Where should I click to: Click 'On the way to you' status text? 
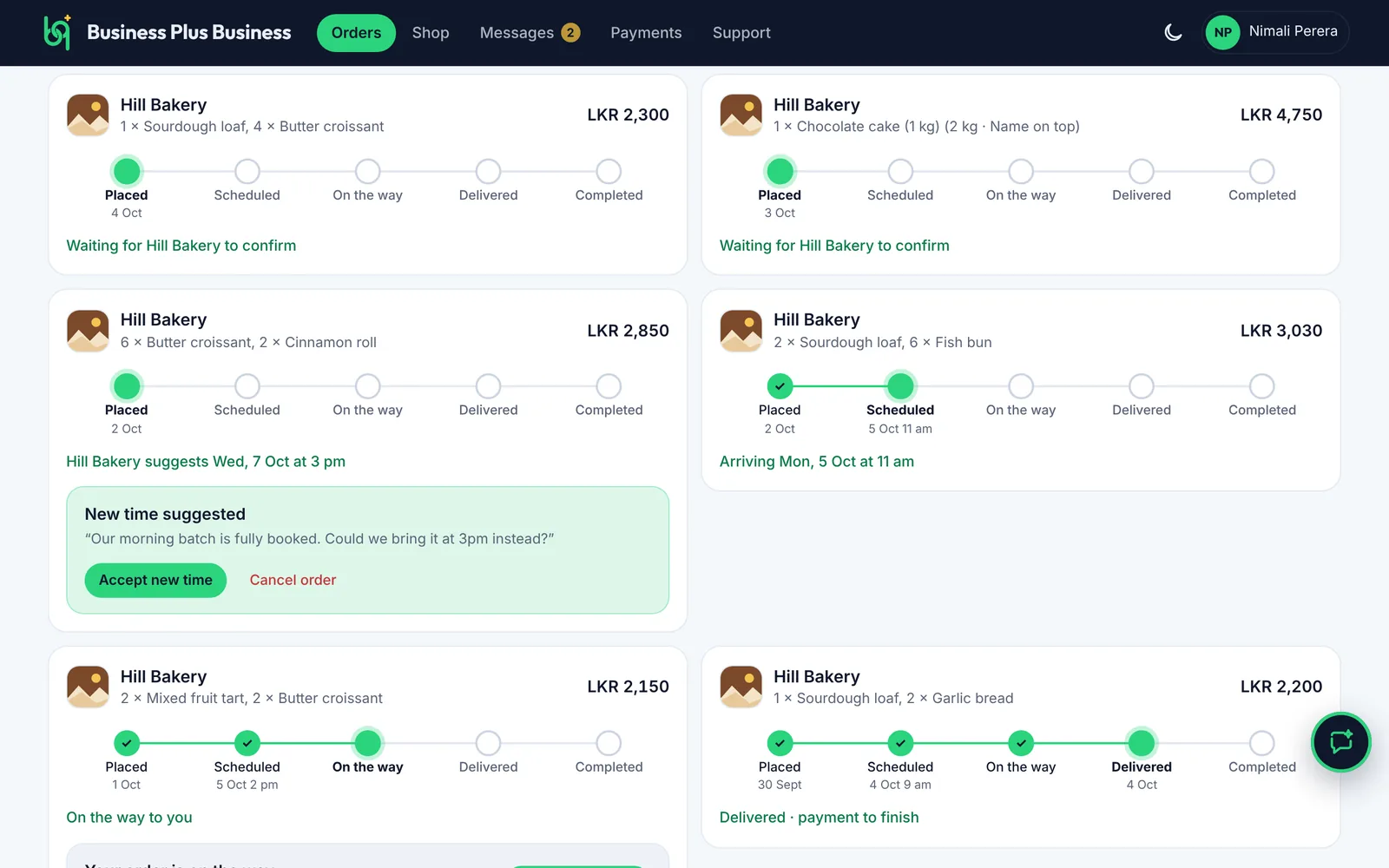click(129, 818)
